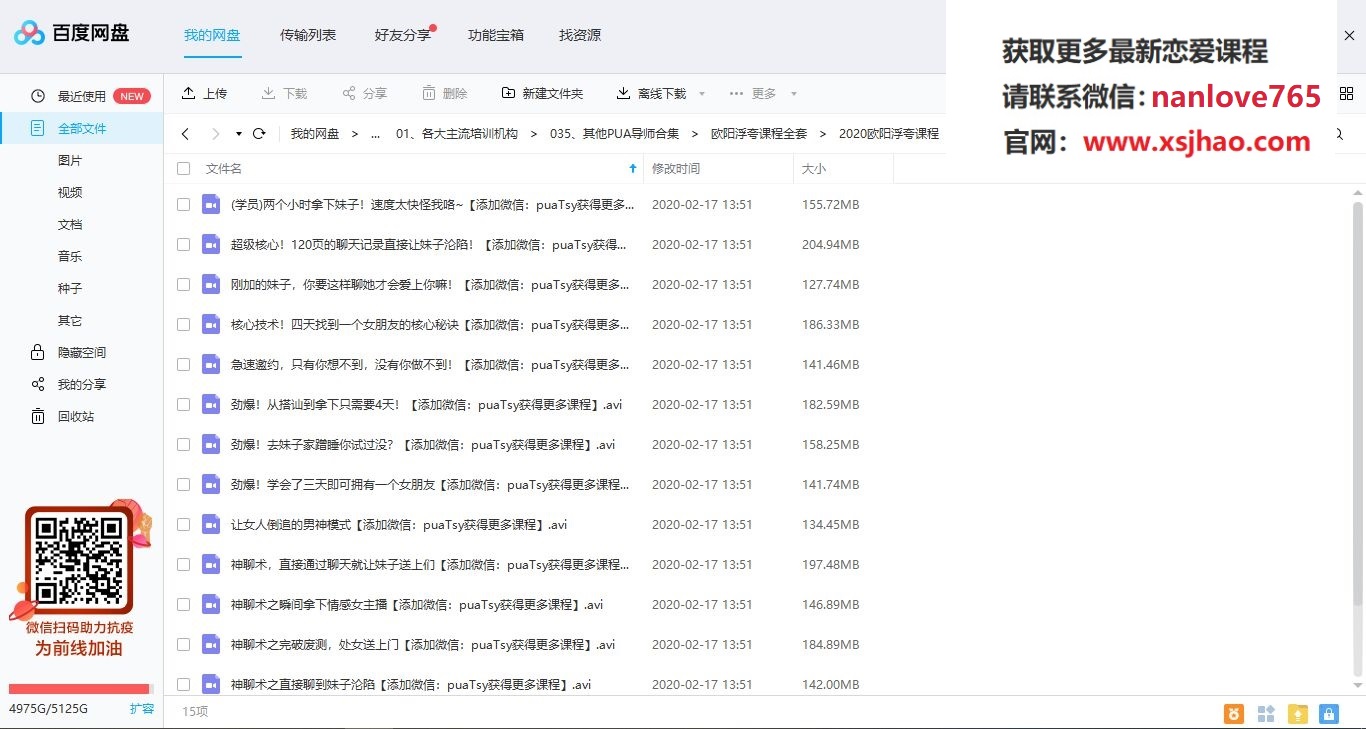Switch to the 我的网盘 tab
This screenshot has height=729, width=1366.
(x=212, y=35)
